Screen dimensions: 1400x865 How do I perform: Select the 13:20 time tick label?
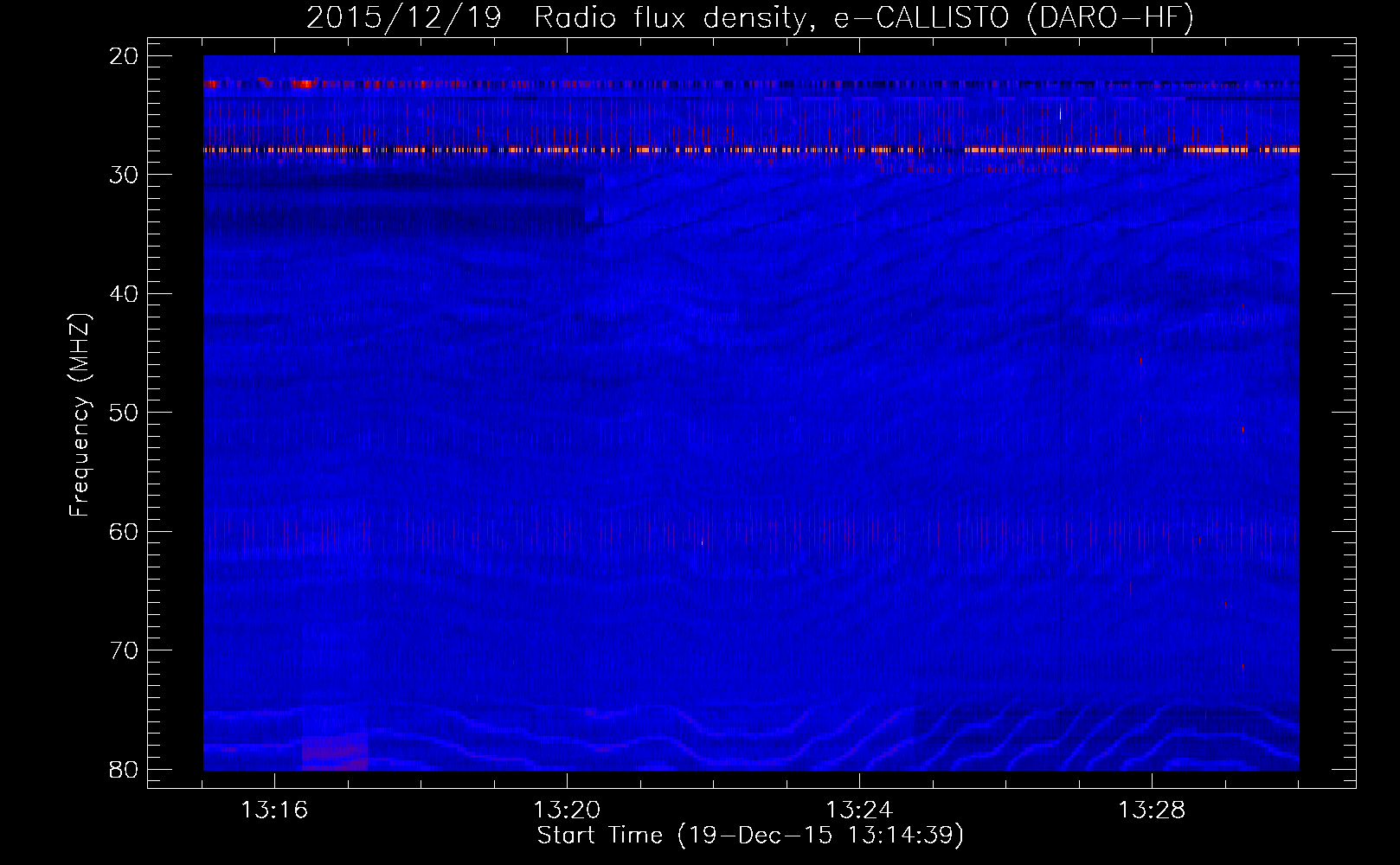pyautogui.click(x=567, y=811)
